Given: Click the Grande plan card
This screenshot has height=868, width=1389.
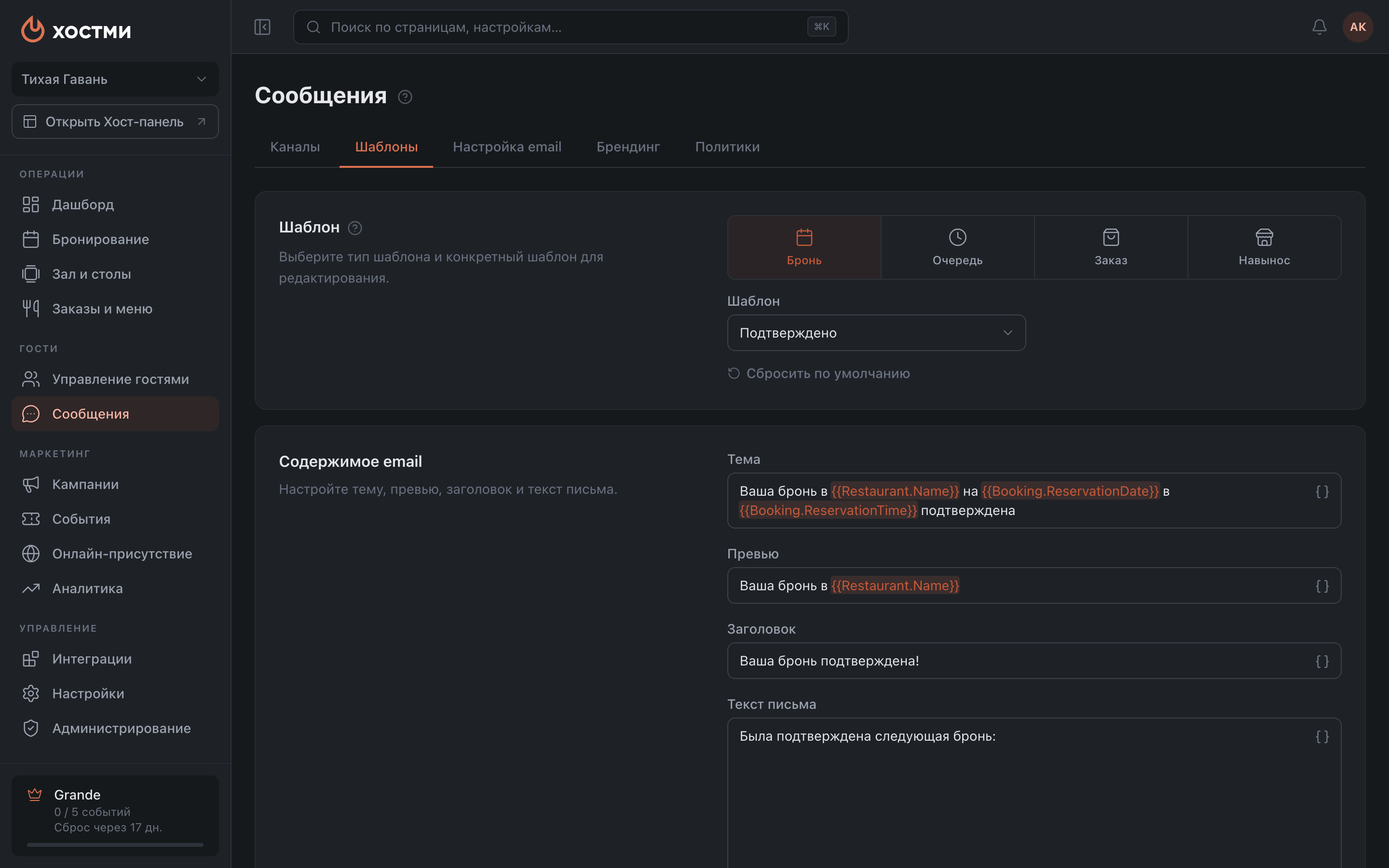Looking at the screenshot, I should tap(115, 816).
